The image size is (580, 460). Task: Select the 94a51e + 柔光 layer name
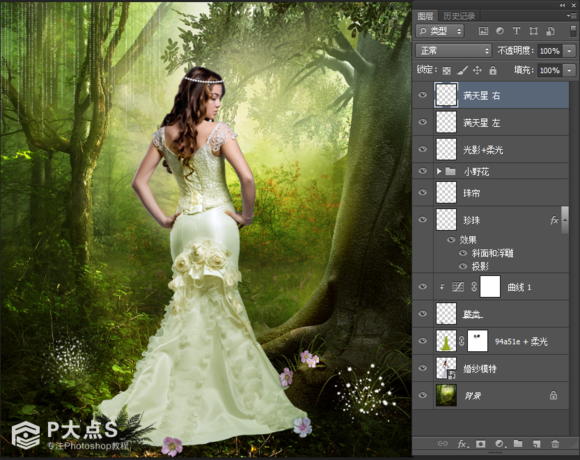point(521,342)
